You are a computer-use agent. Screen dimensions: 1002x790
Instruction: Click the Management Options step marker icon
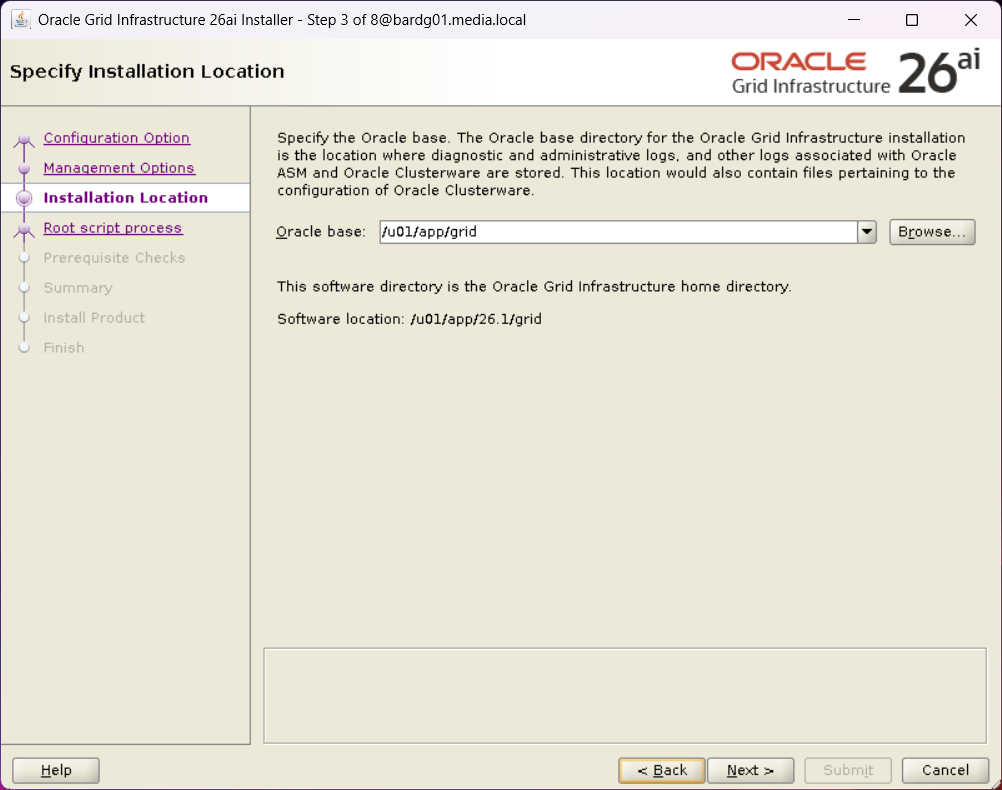point(24,169)
